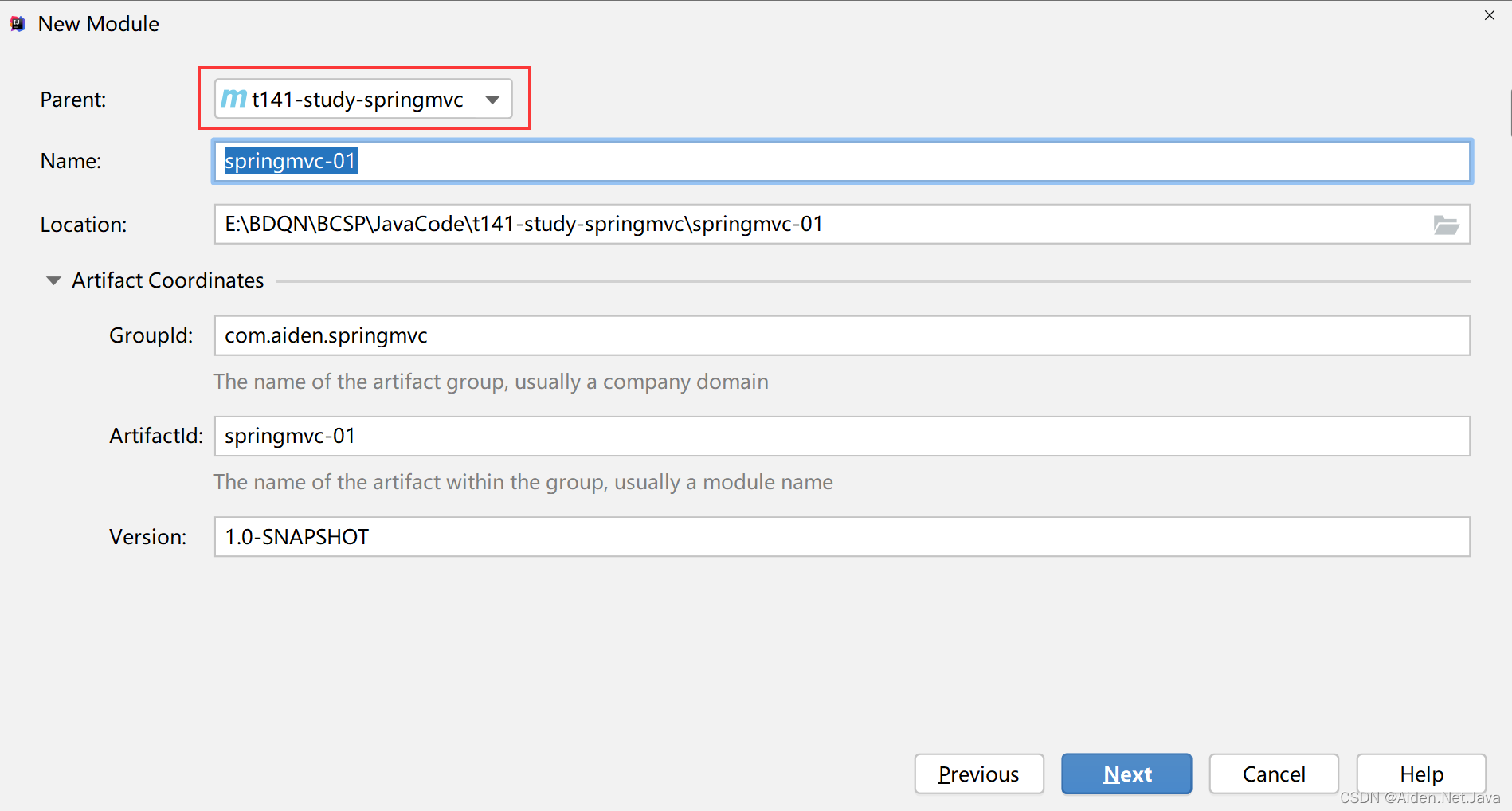Image resolution: width=1512 pixels, height=811 pixels.
Task: Click the GroupId hint about company domain
Action: pyautogui.click(x=491, y=382)
